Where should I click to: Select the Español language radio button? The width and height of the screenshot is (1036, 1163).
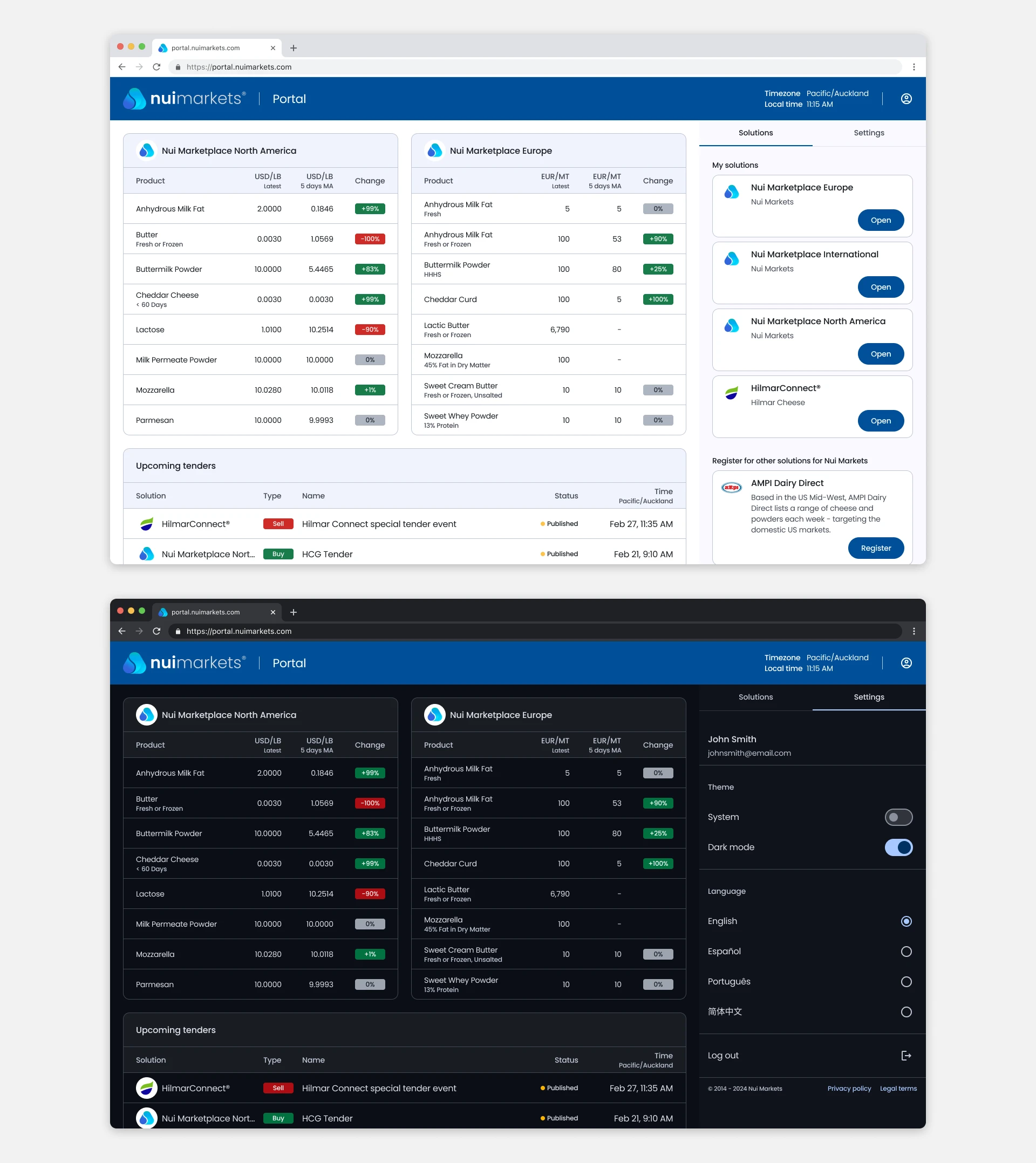(x=906, y=952)
